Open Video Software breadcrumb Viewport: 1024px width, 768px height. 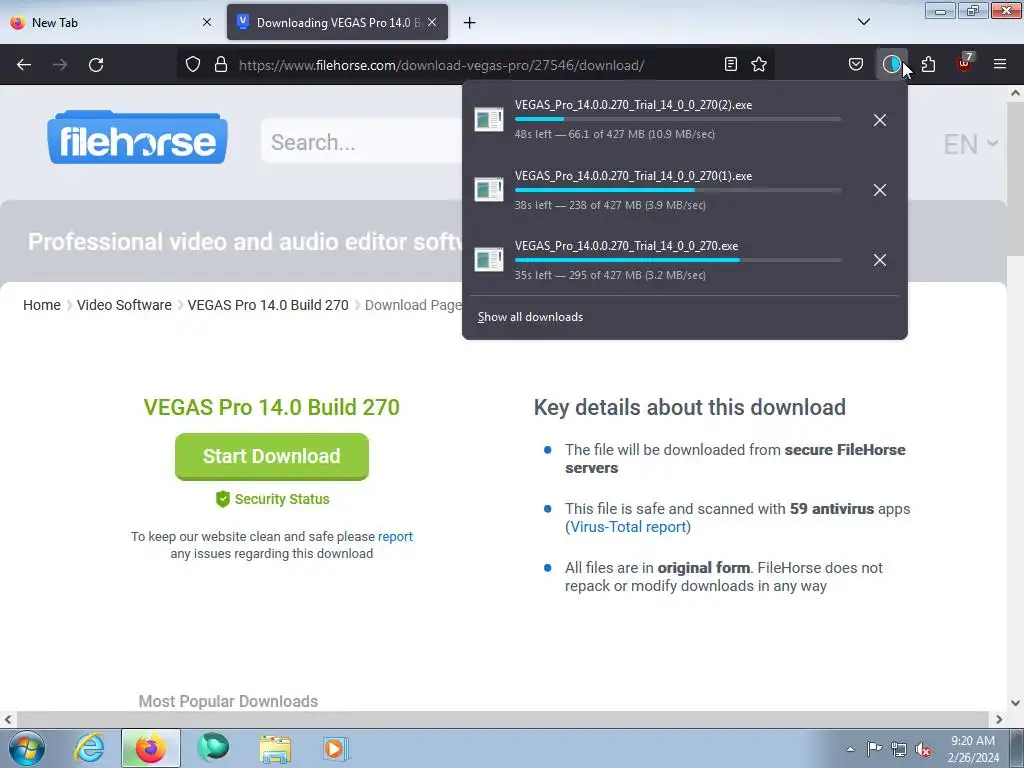pyautogui.click(x=124, y=305)
